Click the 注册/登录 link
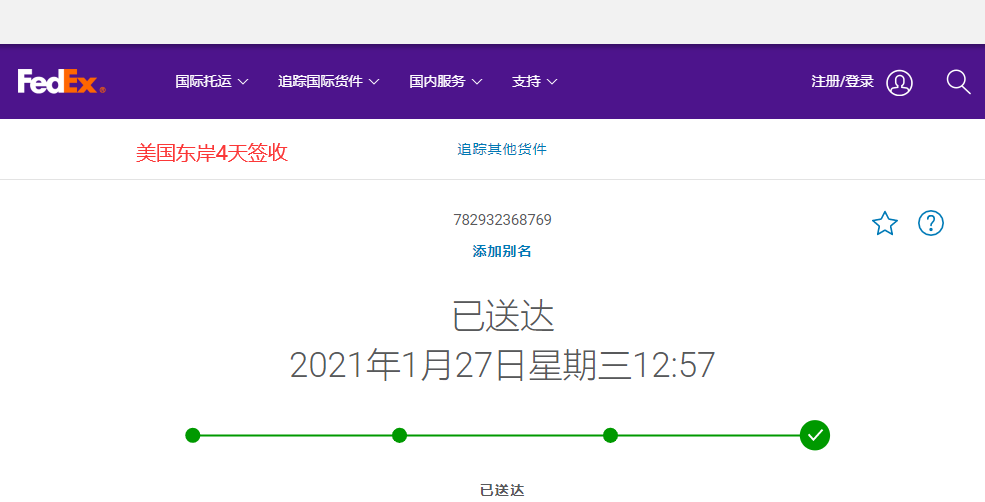985x502 pixels. [x=842, y=81]
